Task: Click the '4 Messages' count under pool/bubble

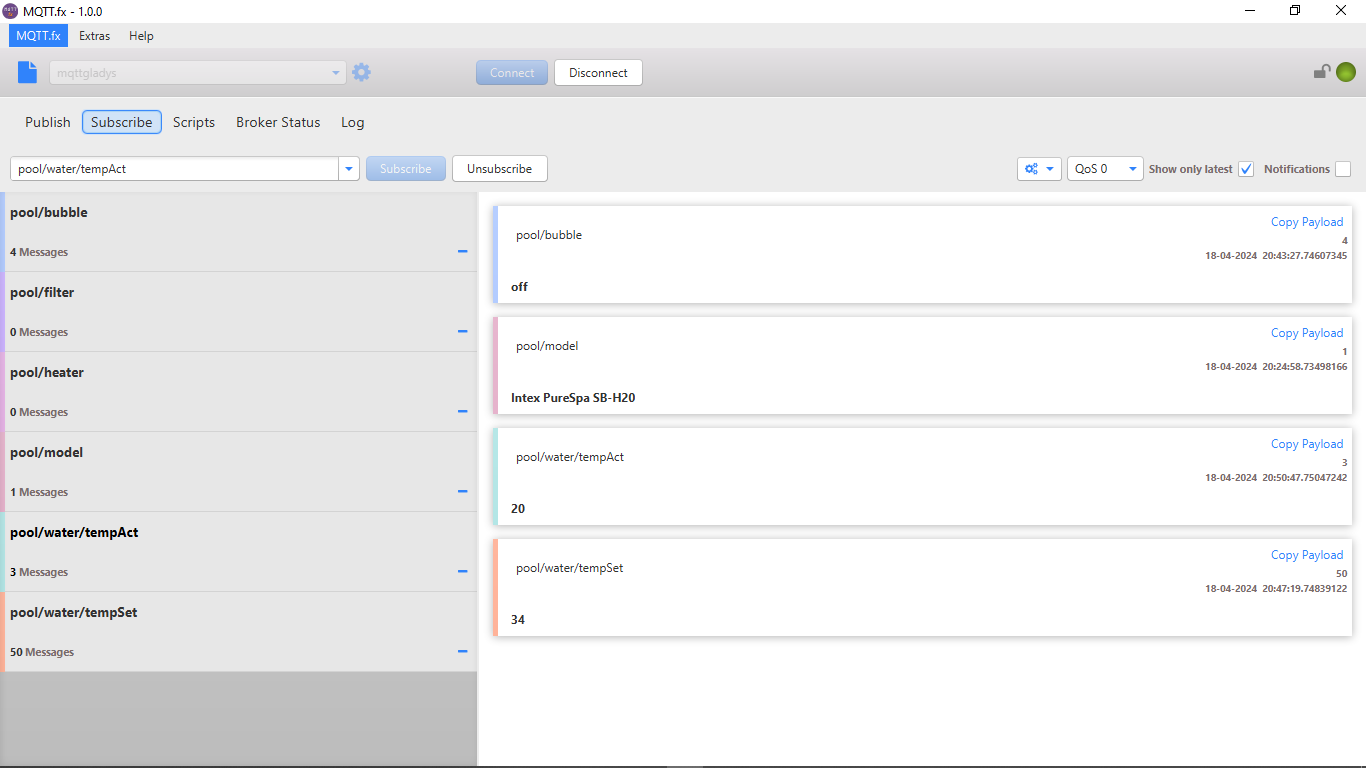Action: coord(39,252)
